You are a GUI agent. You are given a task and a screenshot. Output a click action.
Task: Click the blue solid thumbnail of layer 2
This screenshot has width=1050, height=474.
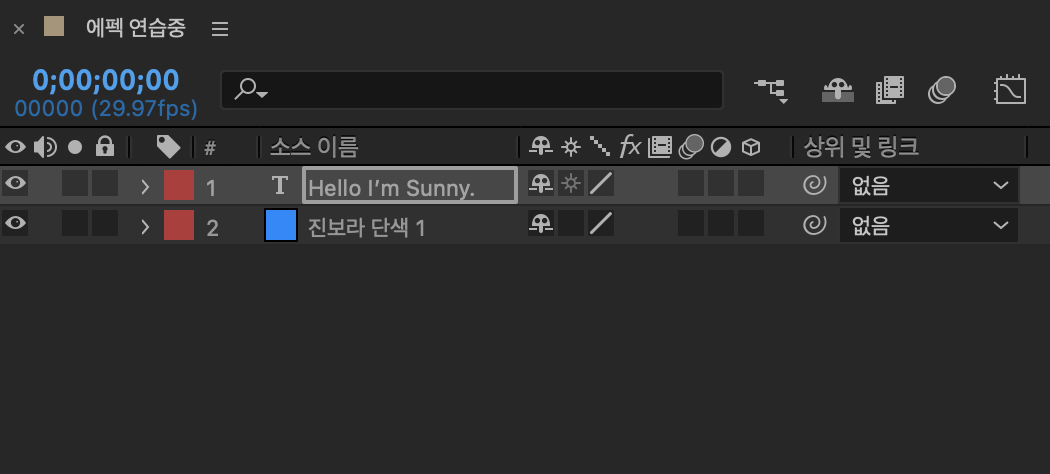click(281, 225)
